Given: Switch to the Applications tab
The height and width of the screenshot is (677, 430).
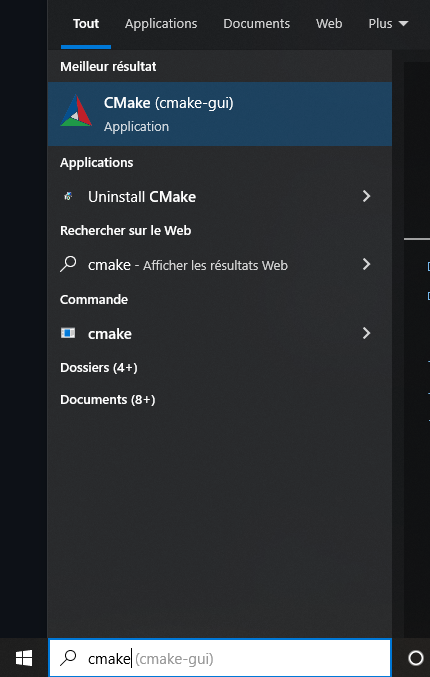Looking at the screenshot, I should pyautogui.click(x=161, y=23).
